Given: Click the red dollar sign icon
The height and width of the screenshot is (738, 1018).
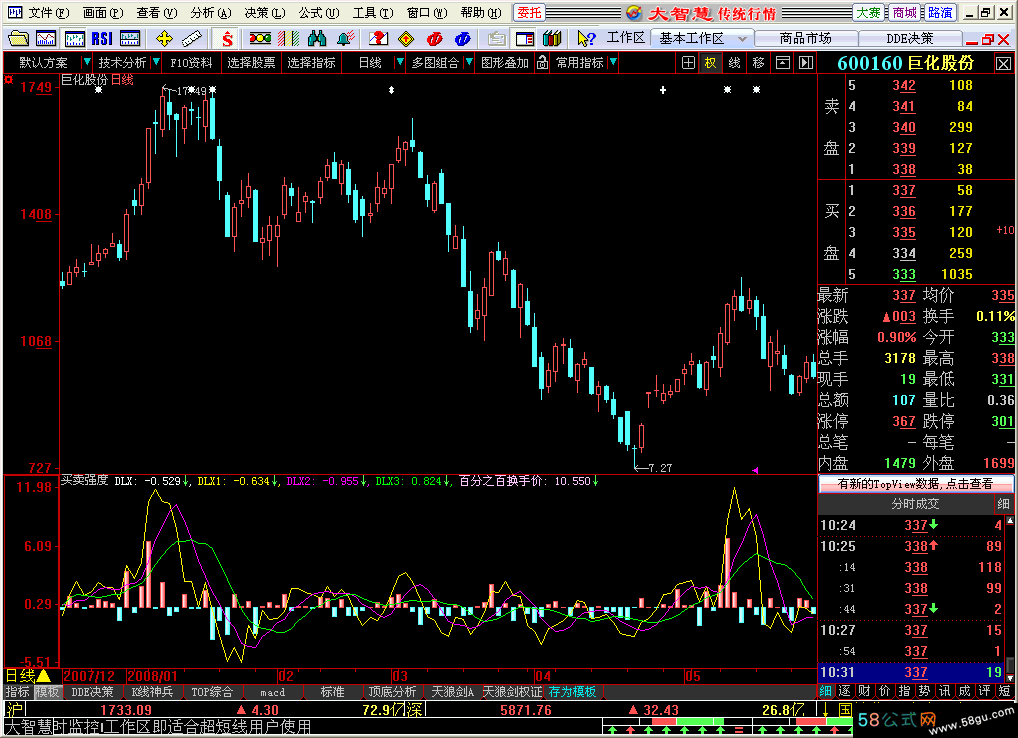Looking at the screenshot, I should pos(227,38).
